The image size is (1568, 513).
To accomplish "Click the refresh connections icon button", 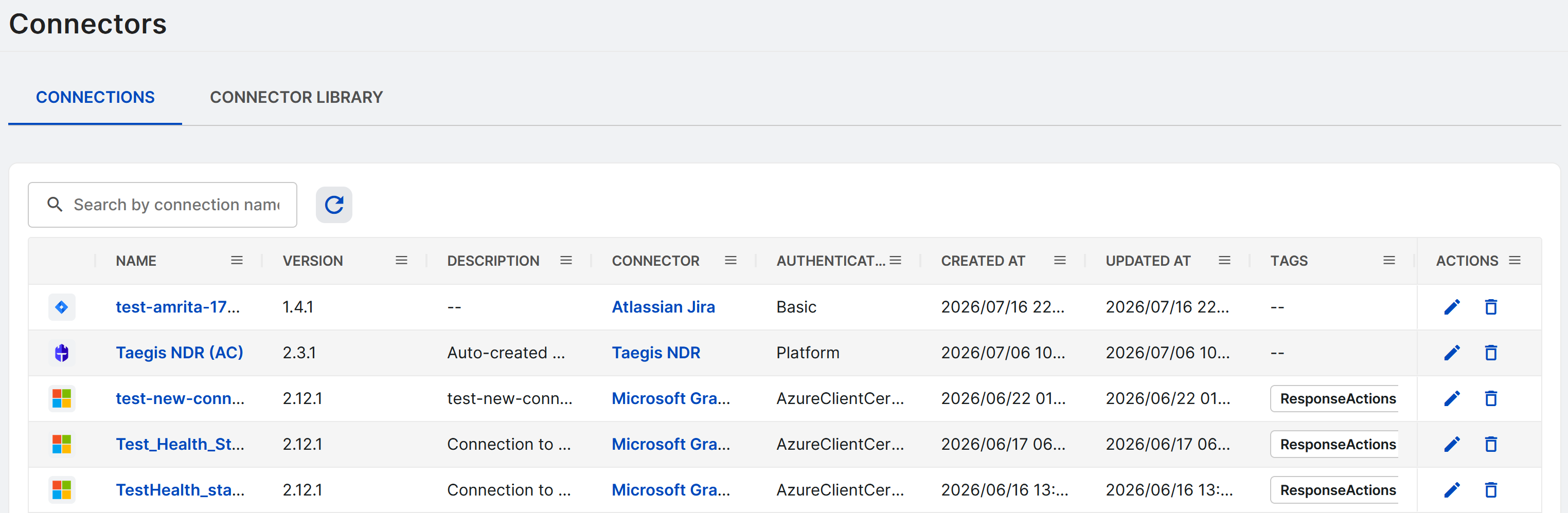I will coord(333,205).
